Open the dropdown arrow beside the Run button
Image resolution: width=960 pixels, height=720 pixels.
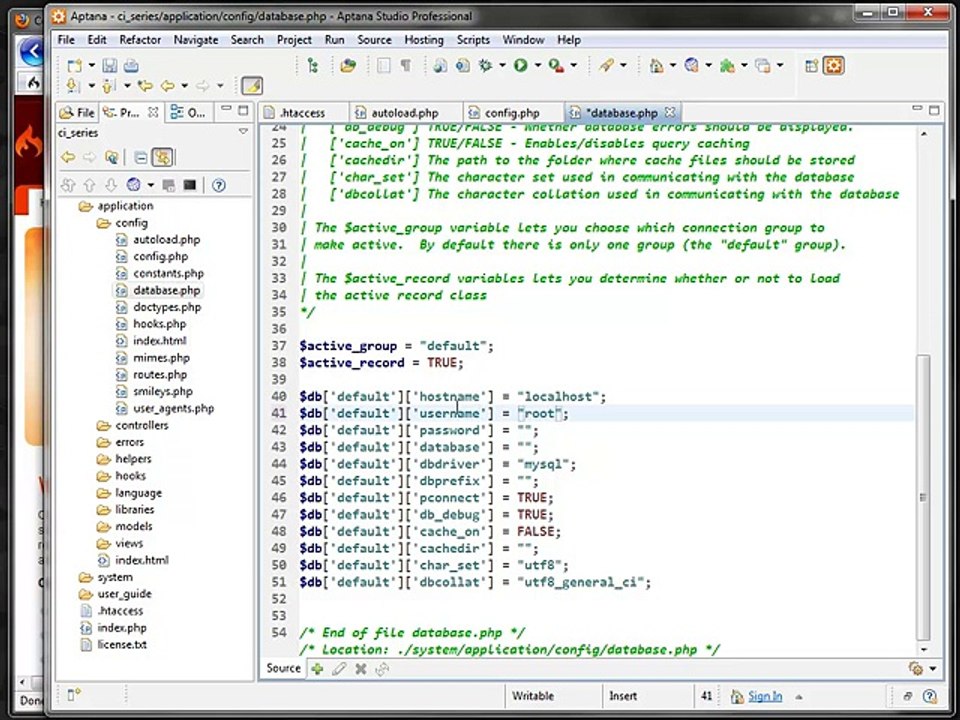[538, 65]
